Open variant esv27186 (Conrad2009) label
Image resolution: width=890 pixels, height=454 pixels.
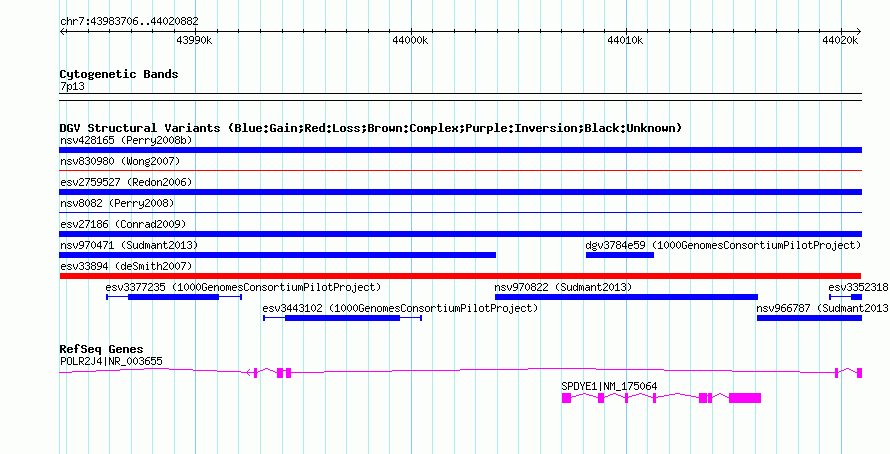[123, 224]
